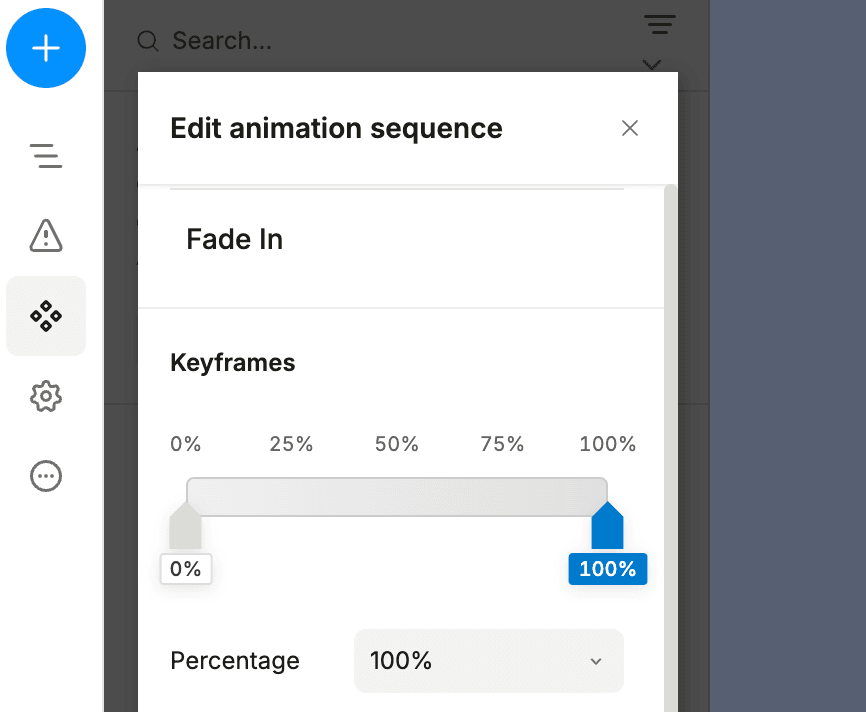Click the magnifying glass search icon

click(x=147, y=41)
